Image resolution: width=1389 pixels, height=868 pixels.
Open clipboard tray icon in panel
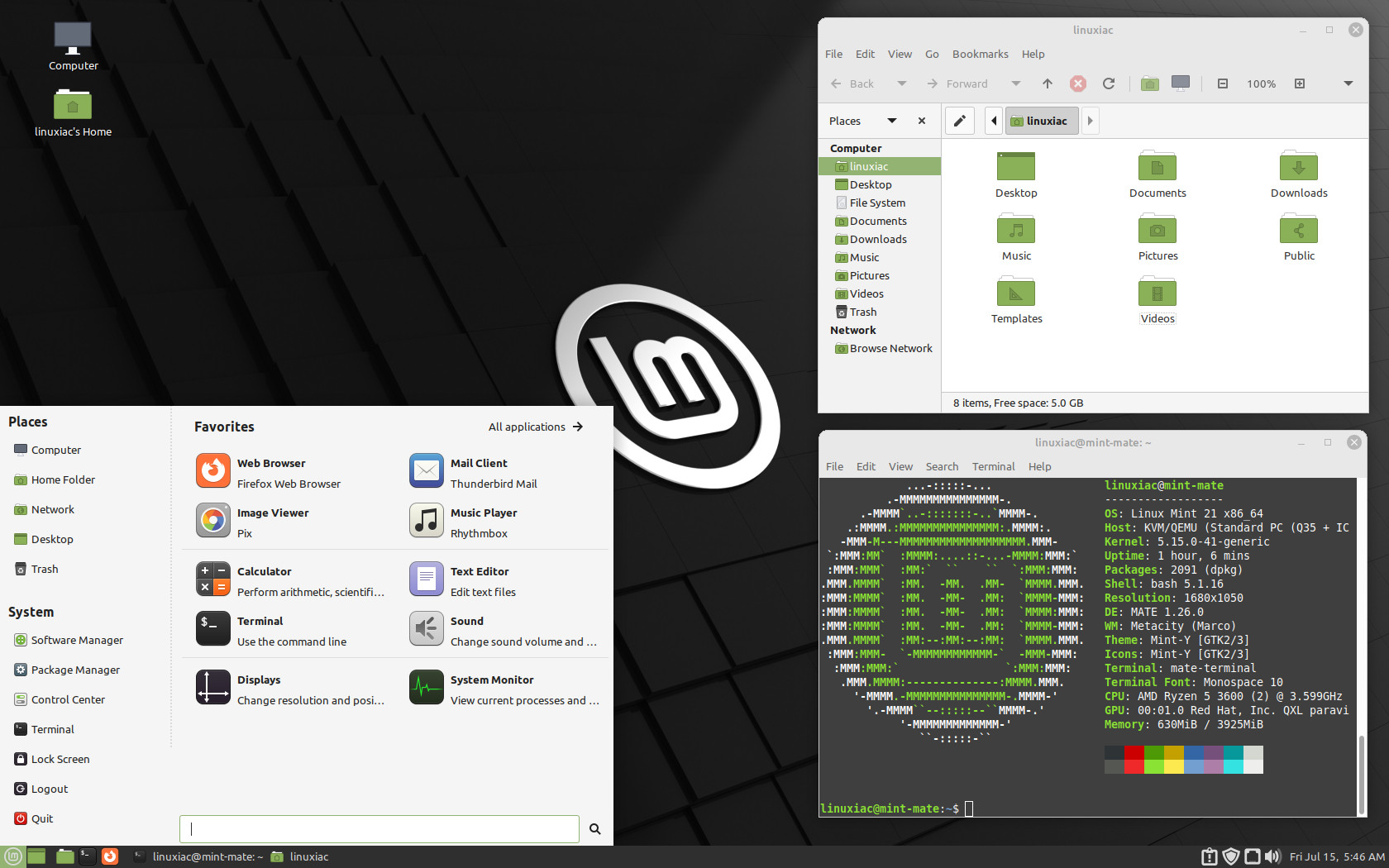(1210, 856)
